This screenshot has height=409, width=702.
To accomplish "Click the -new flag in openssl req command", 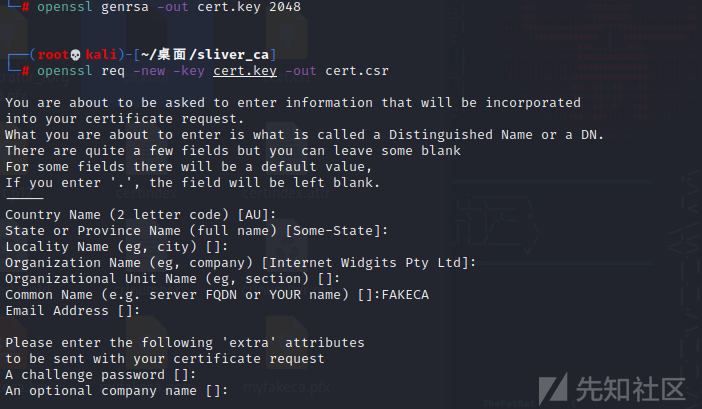I will point(149,71).
